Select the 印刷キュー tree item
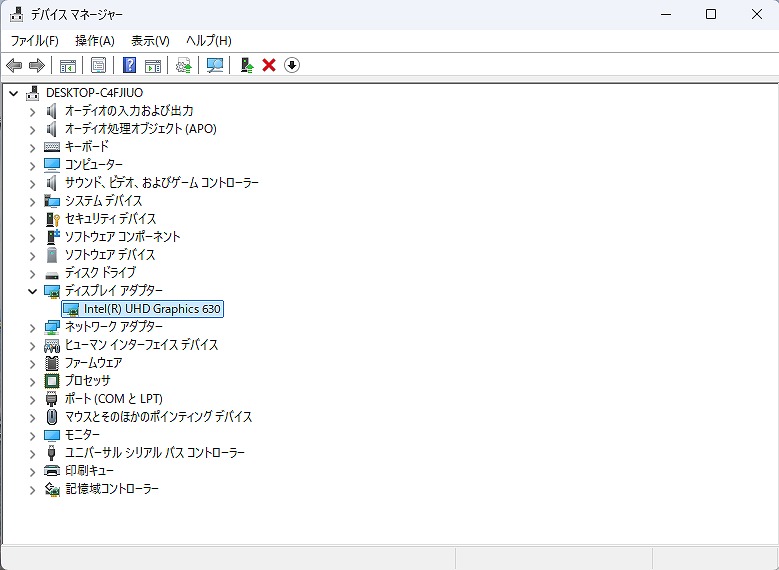 click(x=89, y=471)
